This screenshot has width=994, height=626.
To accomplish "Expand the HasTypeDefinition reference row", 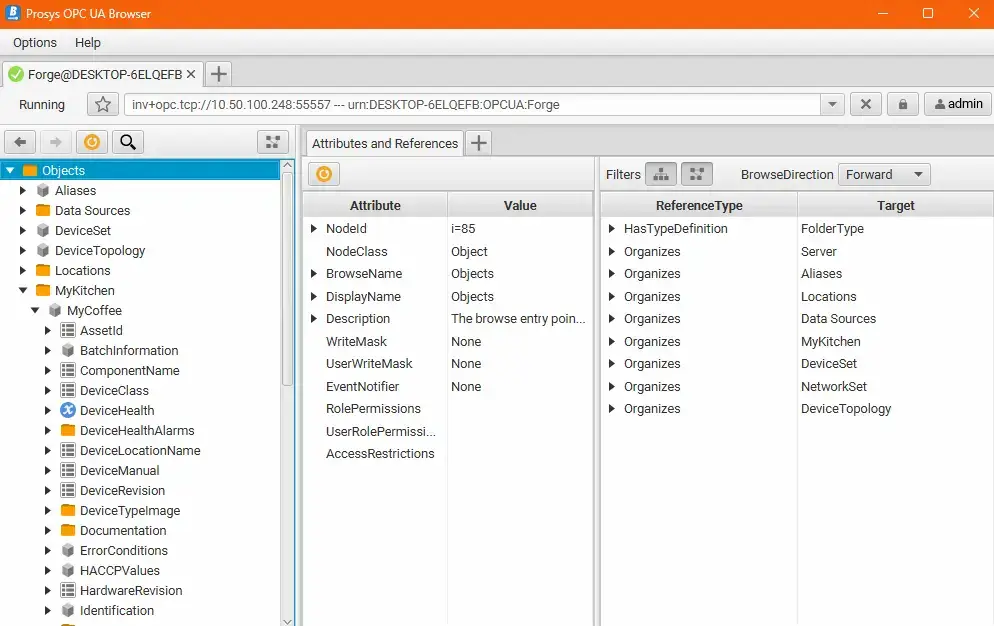I will click(x=612, y=228).
